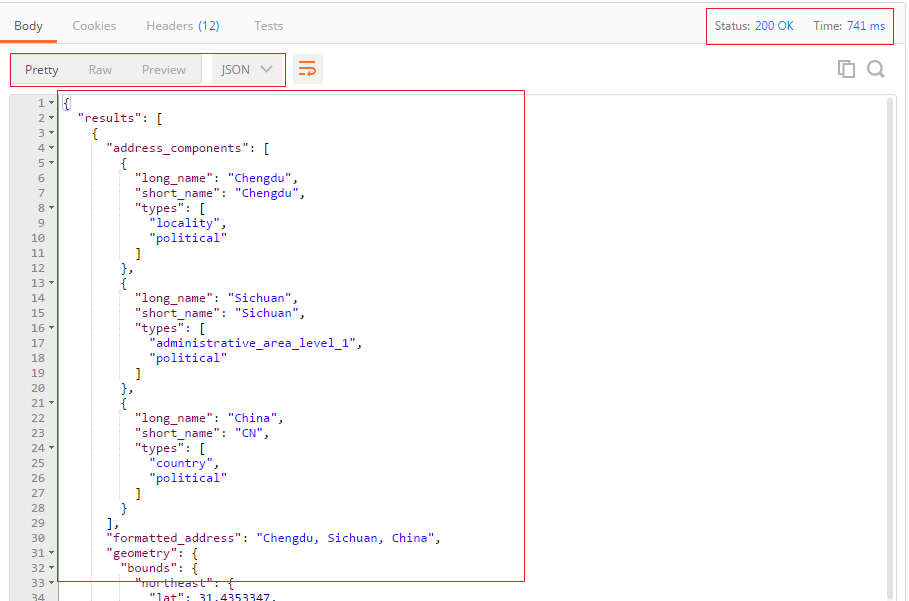Collapse the types array at line 24
Image resolution: width=909 pixels, height=601 pixels.
click(52, 448)
